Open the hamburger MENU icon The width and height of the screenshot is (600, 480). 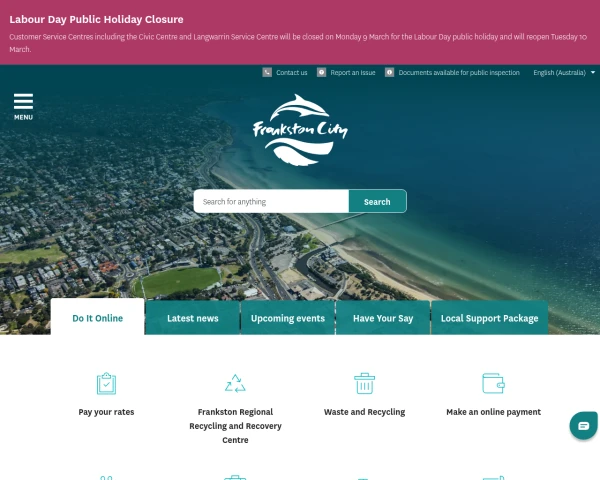(x=23, y=106)
